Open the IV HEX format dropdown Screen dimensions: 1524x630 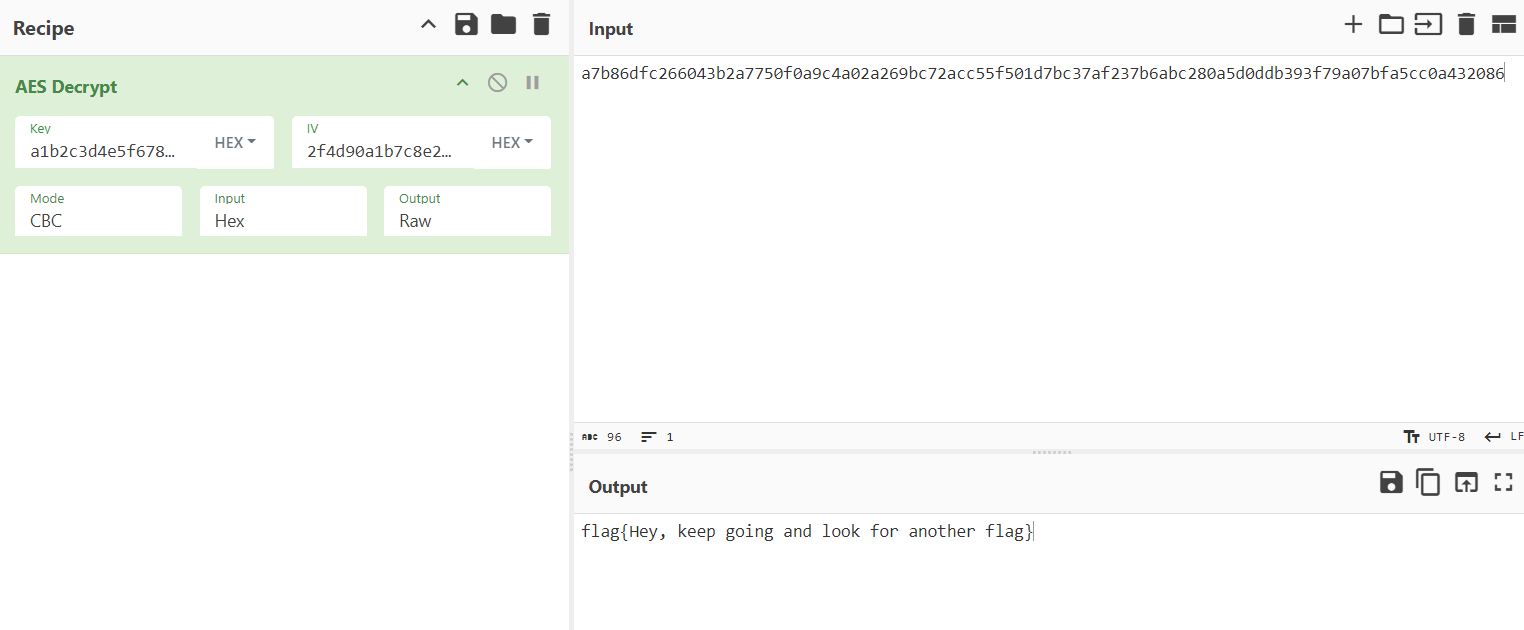click(512, 143)
